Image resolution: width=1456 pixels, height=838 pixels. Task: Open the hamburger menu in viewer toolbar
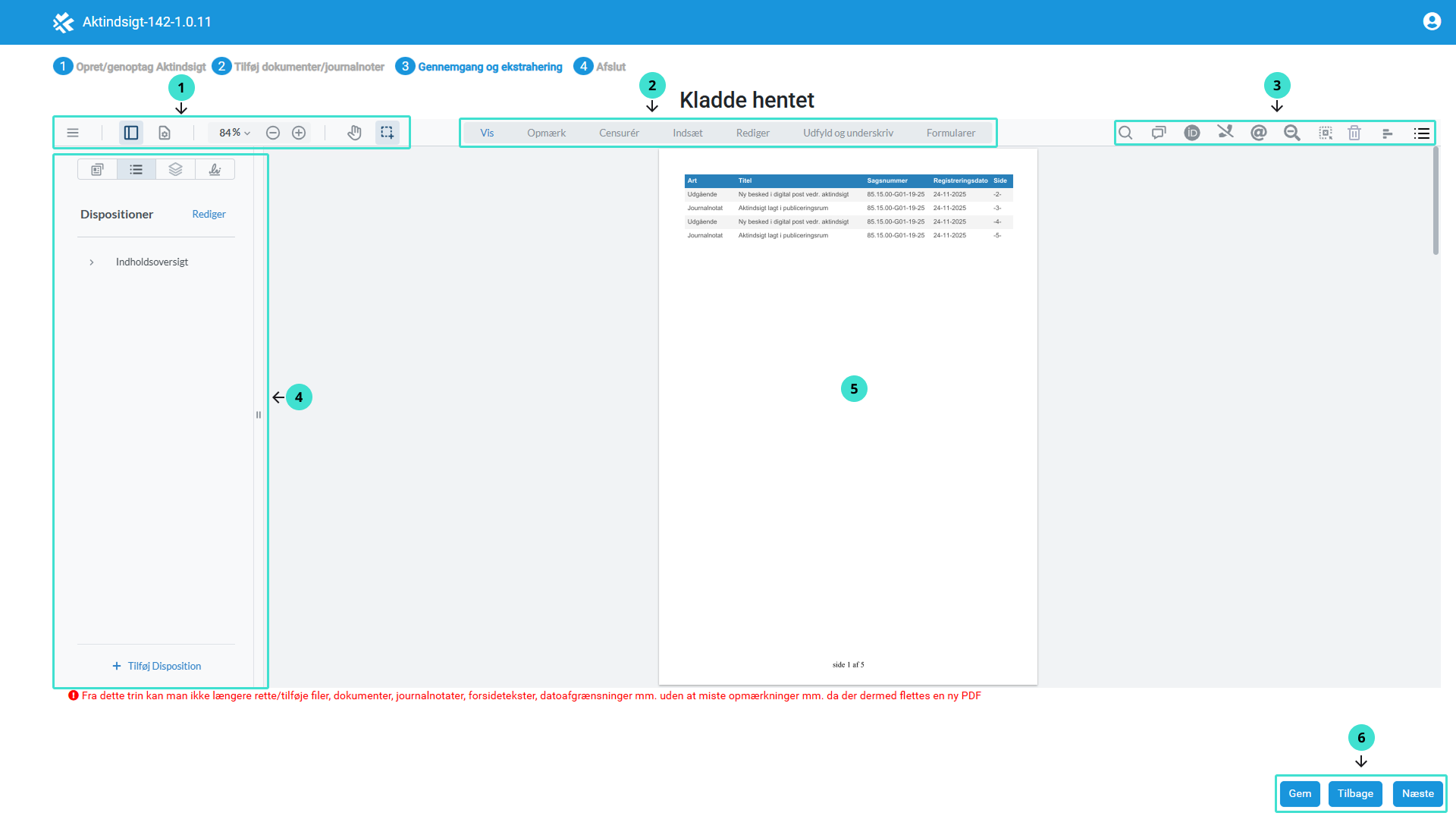(73, 133)
